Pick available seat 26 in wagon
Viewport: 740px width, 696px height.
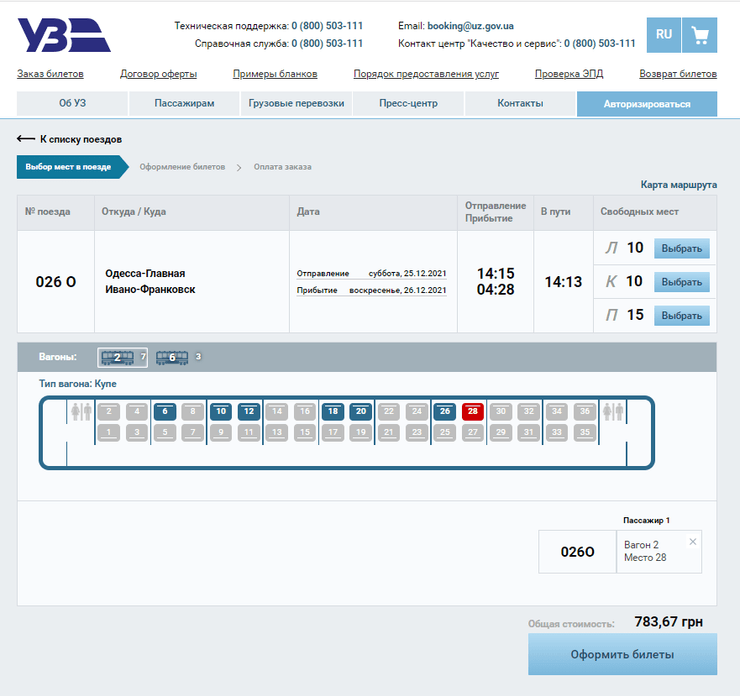pos(445,411)
